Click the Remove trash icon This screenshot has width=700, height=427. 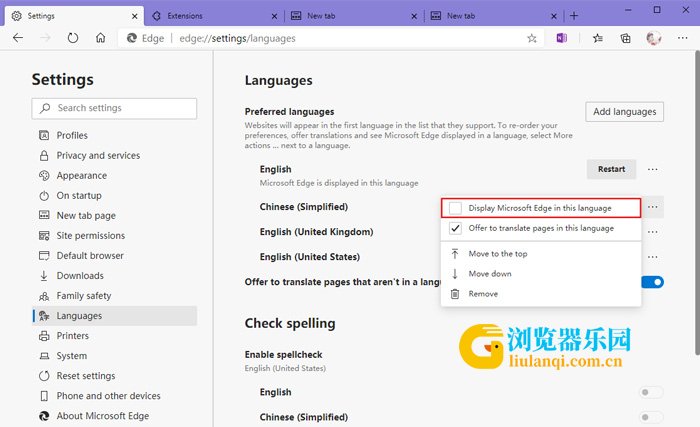(x=455, y=294)
